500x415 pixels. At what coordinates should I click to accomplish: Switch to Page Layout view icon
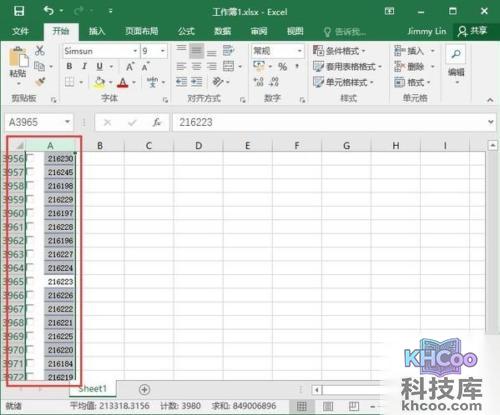[x=328, y=406]
